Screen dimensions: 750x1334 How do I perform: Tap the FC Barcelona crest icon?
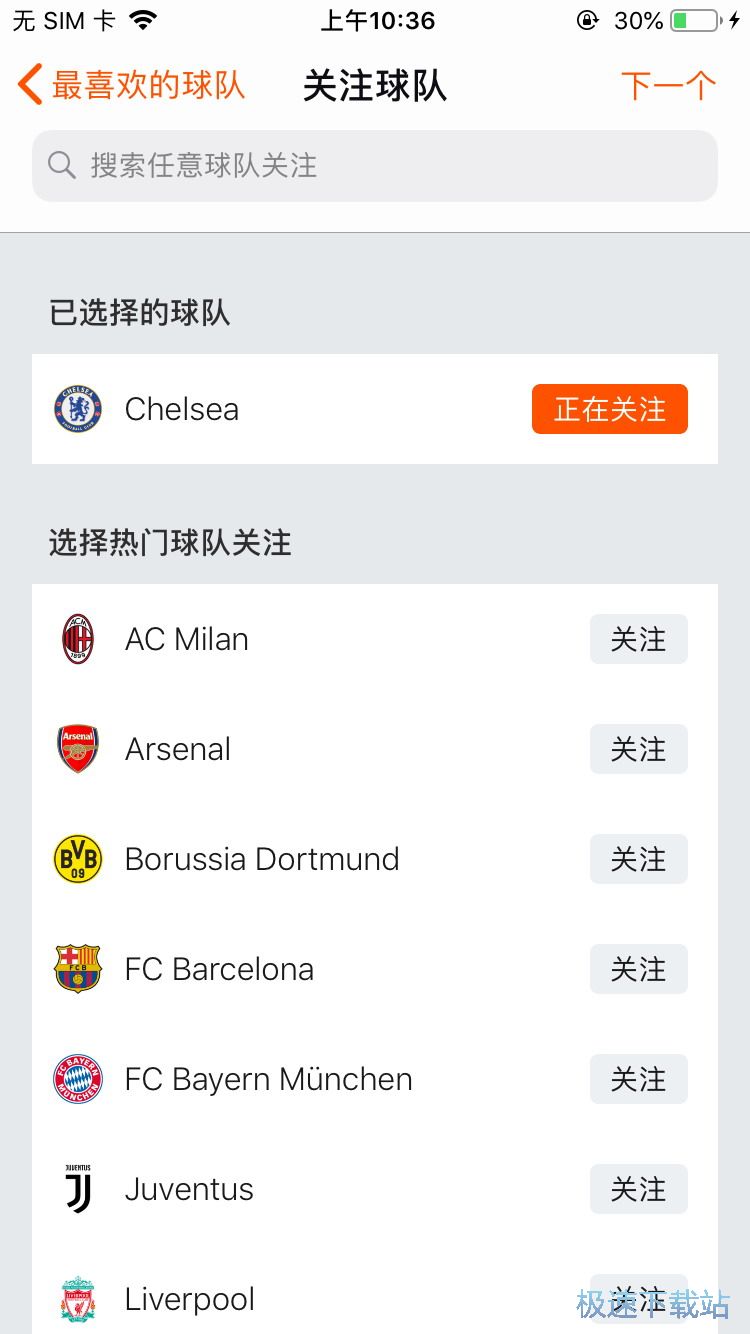point(78,969)
